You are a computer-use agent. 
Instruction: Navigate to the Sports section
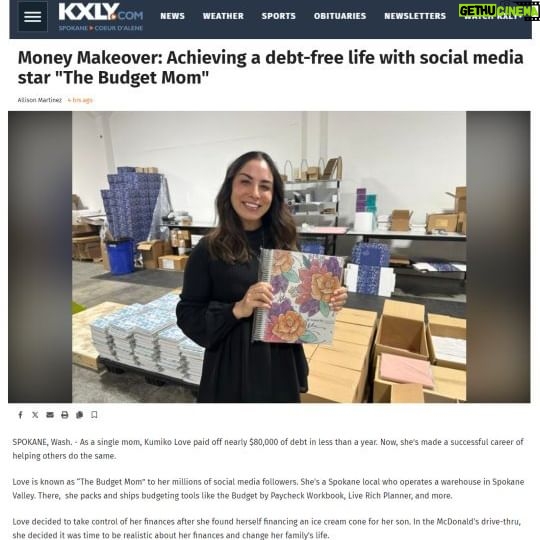tap(278, 16)
